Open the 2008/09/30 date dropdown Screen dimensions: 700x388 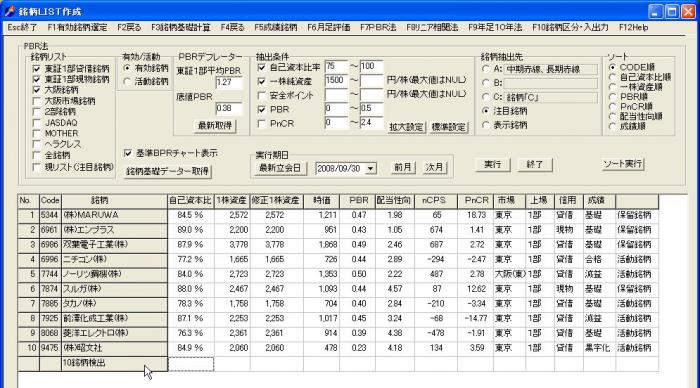(x=371, y=169)
